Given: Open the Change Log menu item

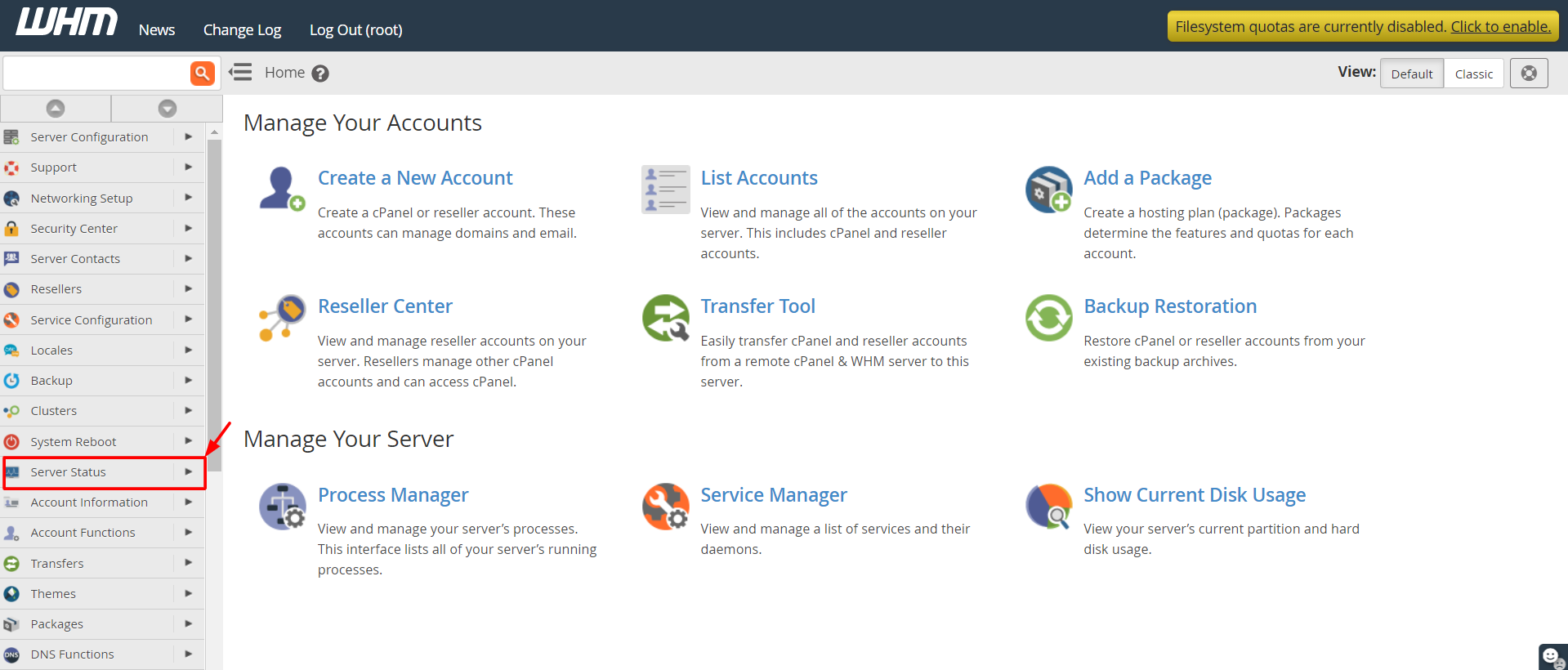Looking at the screenshot, I should (x=242, y=30).
